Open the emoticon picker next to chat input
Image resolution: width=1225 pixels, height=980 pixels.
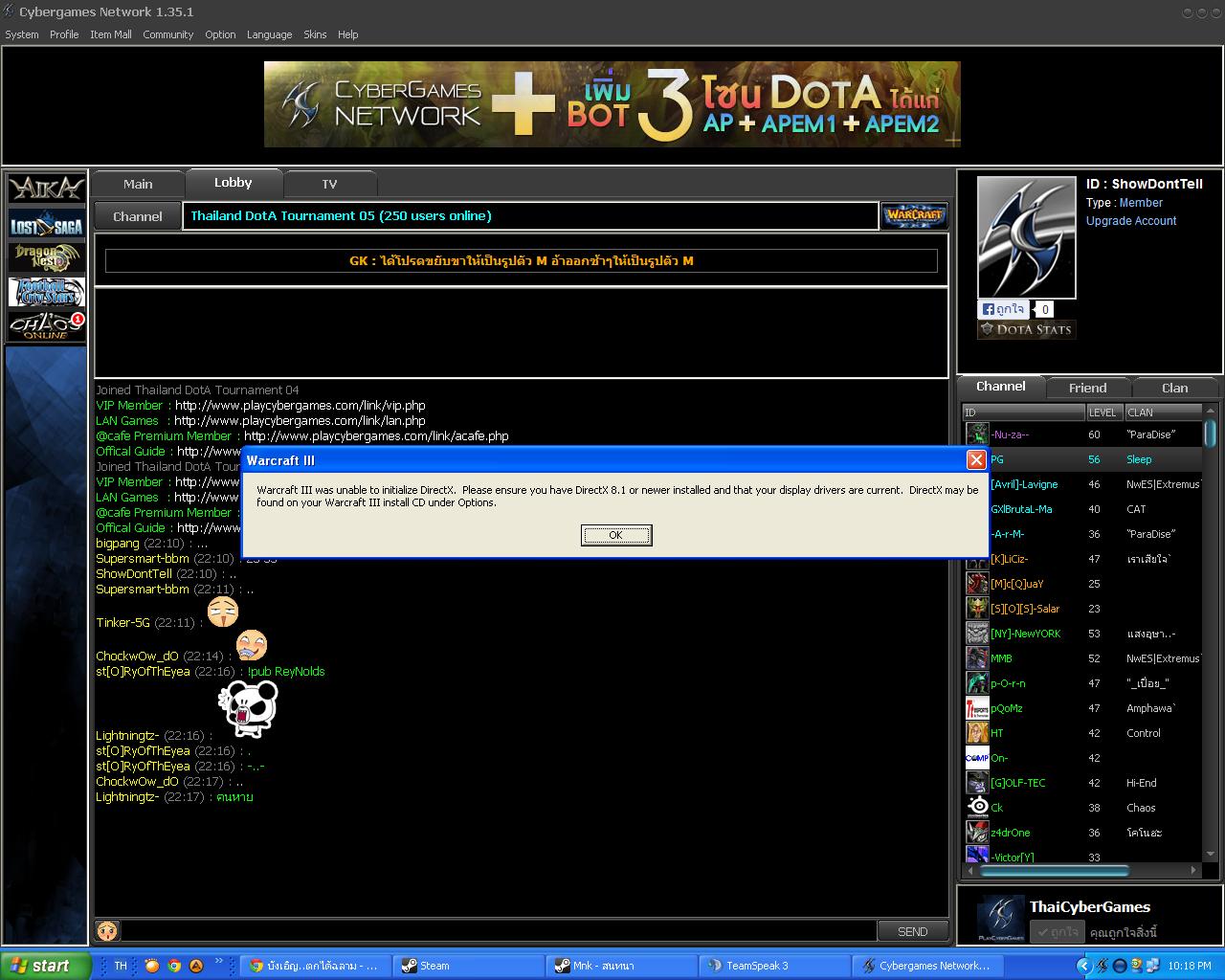pos(107,930)
